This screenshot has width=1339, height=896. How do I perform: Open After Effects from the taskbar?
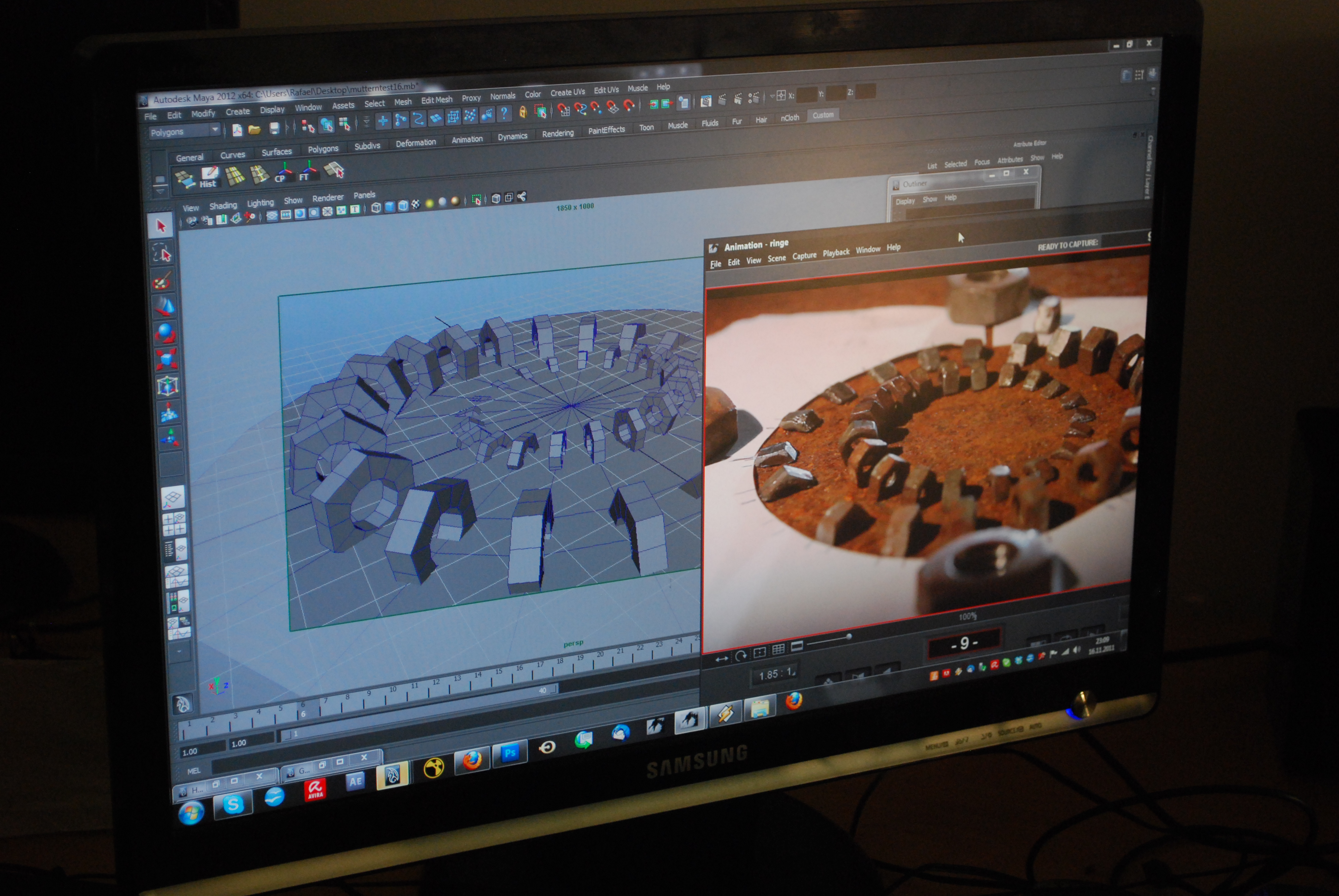355,782
